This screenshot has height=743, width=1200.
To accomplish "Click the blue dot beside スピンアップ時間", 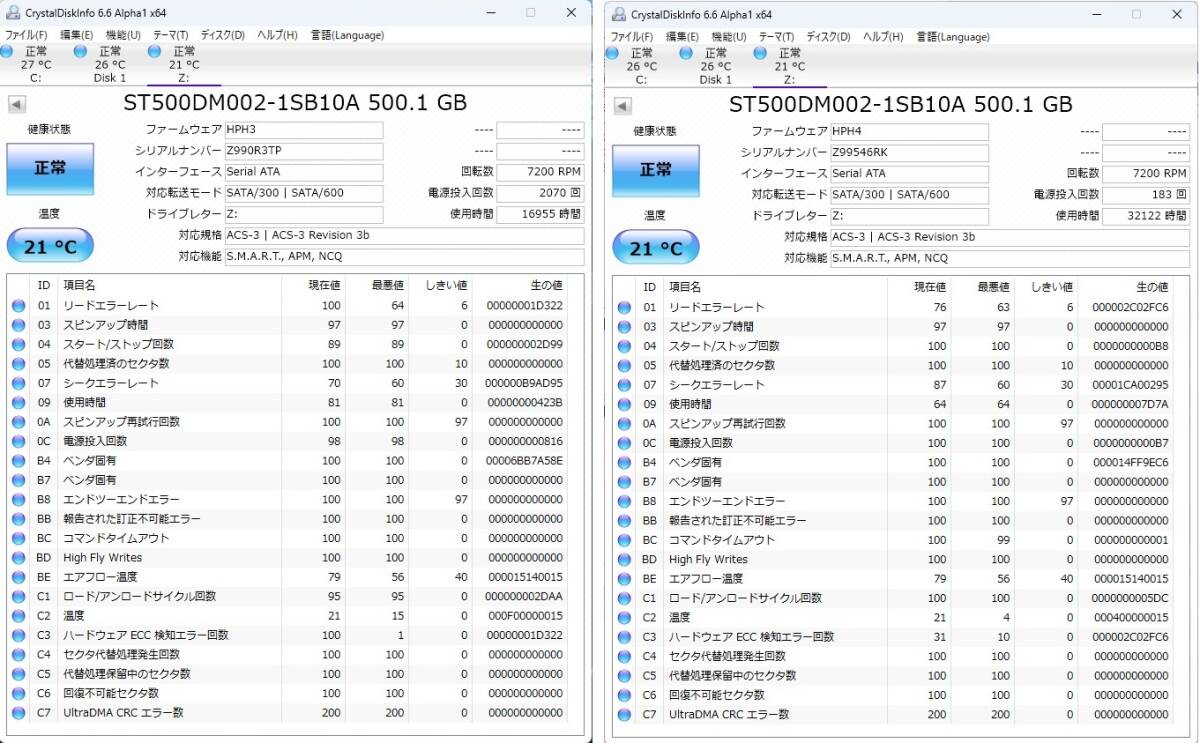I will [x=20, y=324].
